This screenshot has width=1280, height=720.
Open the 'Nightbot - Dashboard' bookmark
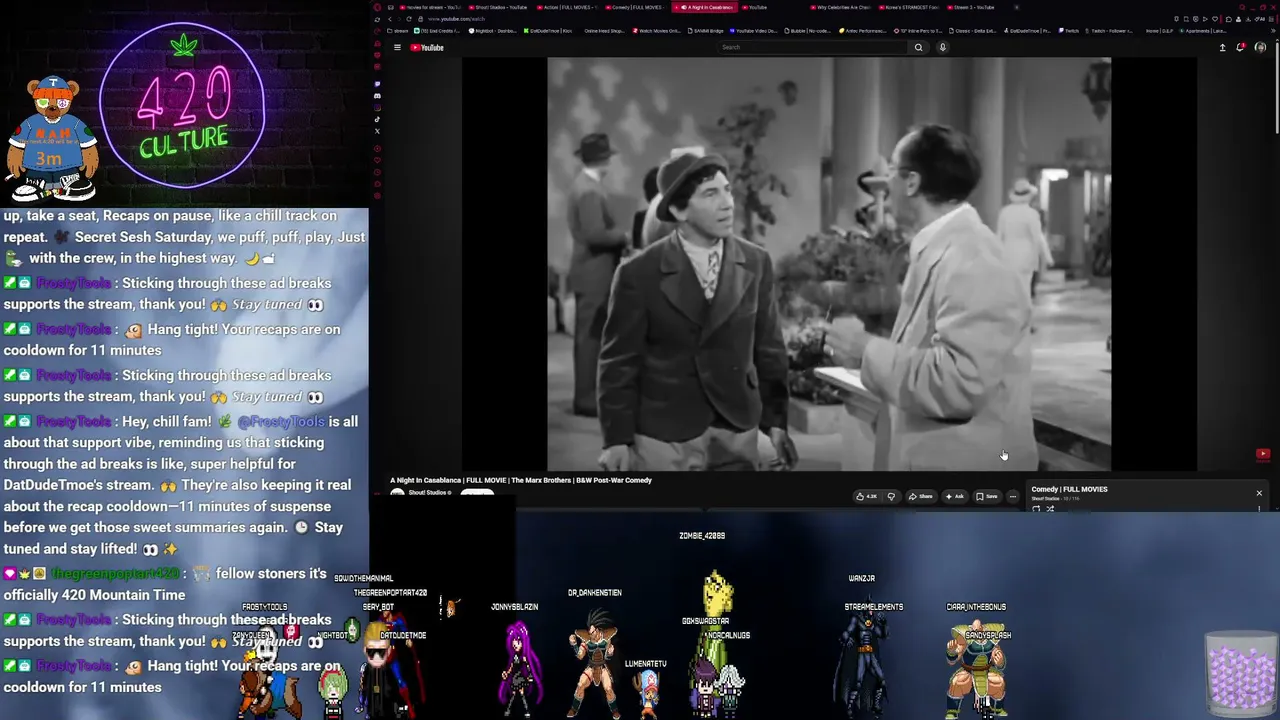click(492, 31)
